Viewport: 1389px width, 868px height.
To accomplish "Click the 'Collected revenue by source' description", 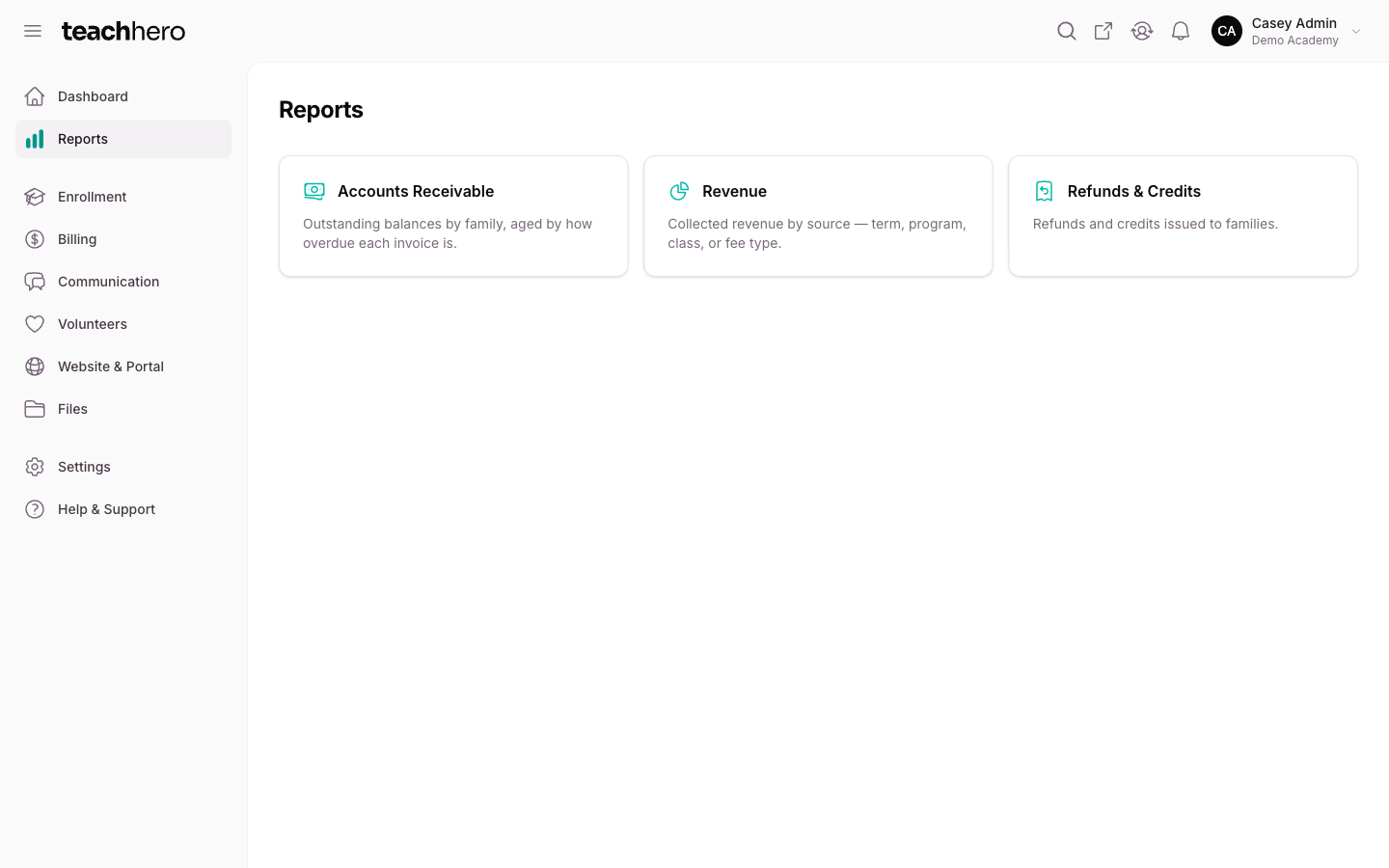I will point(817,233).
